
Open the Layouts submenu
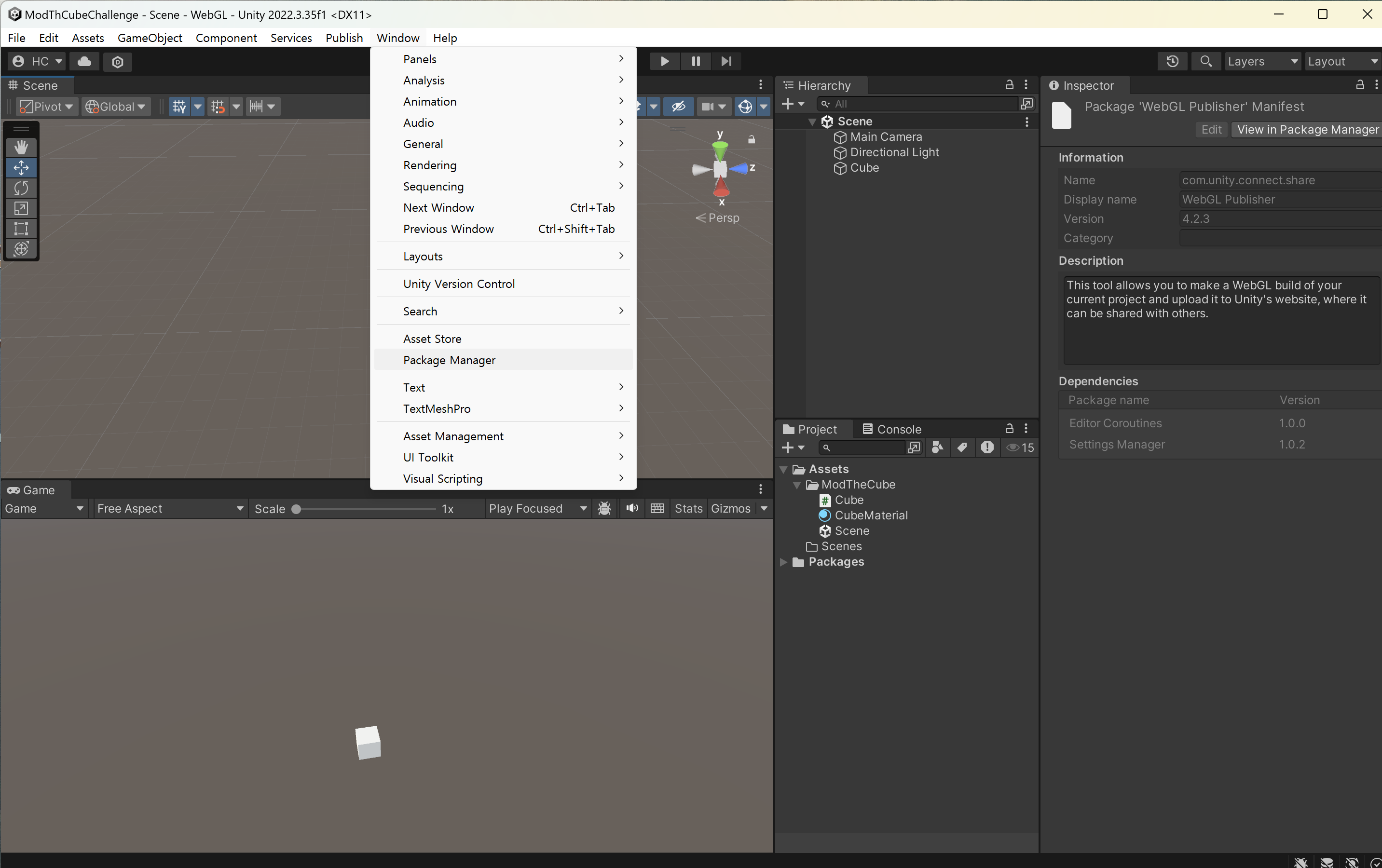(503, 257)
